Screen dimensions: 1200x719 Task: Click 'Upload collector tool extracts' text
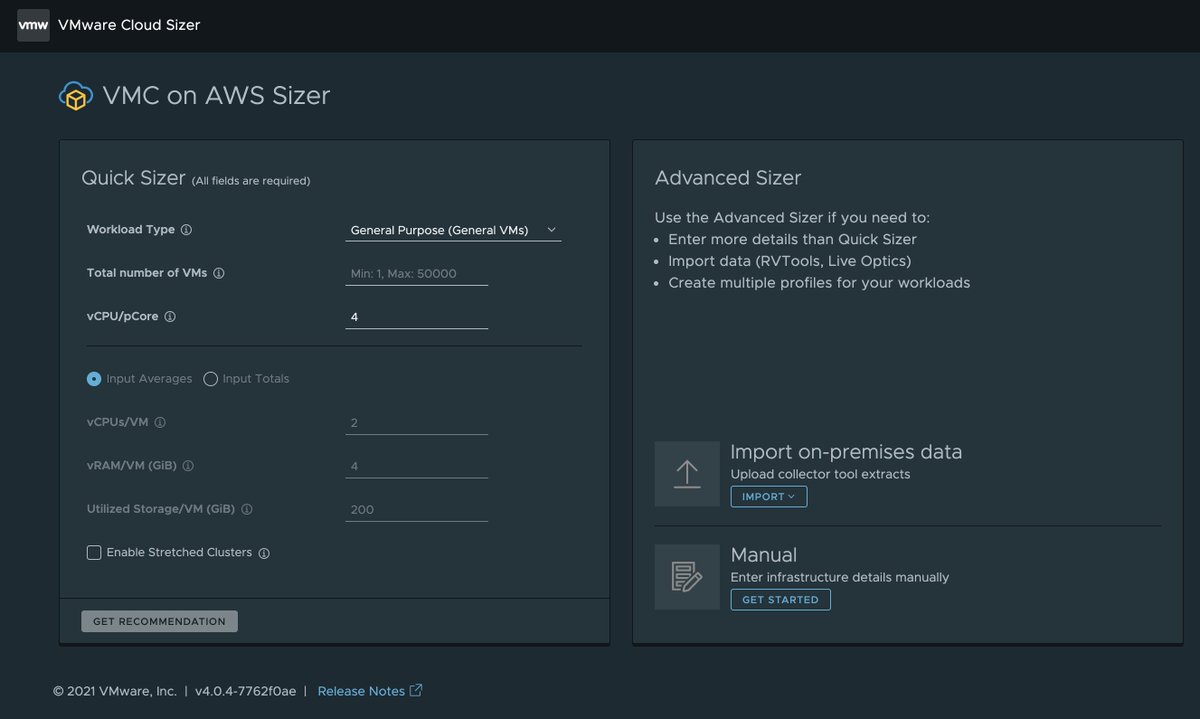click(x=820, y=474)
